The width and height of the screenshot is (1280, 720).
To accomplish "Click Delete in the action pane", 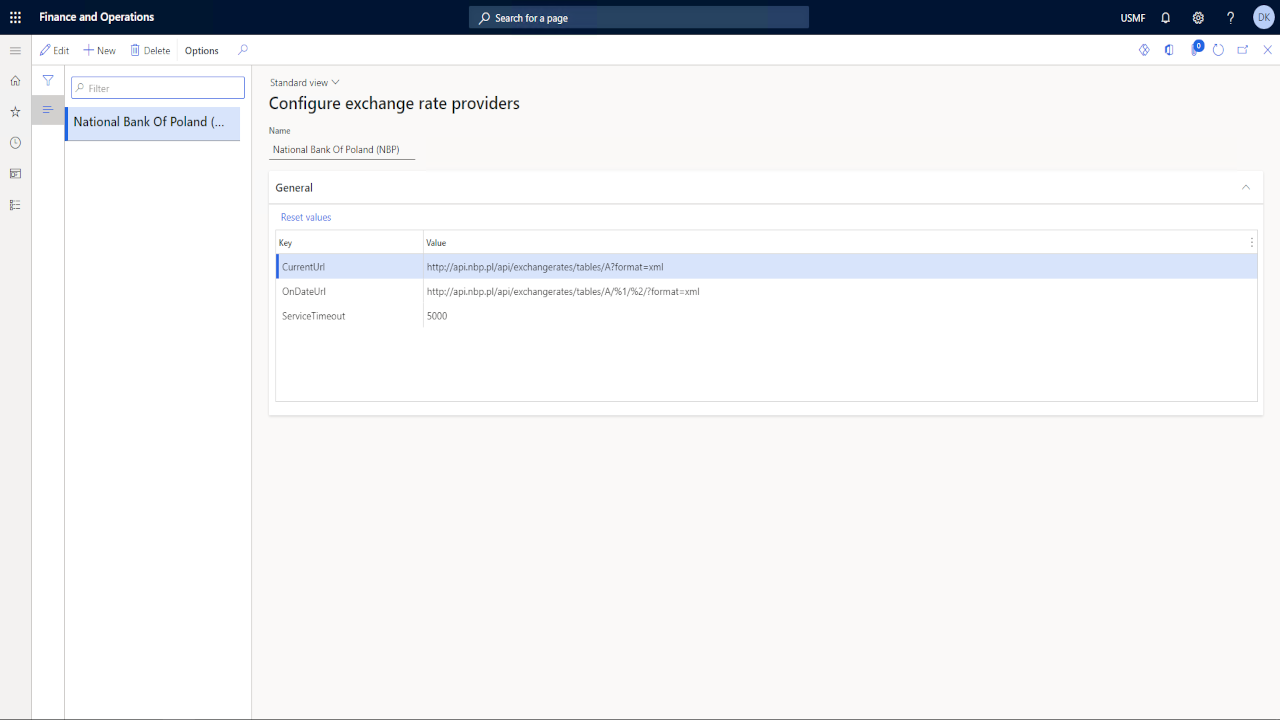I will [150, 50].
